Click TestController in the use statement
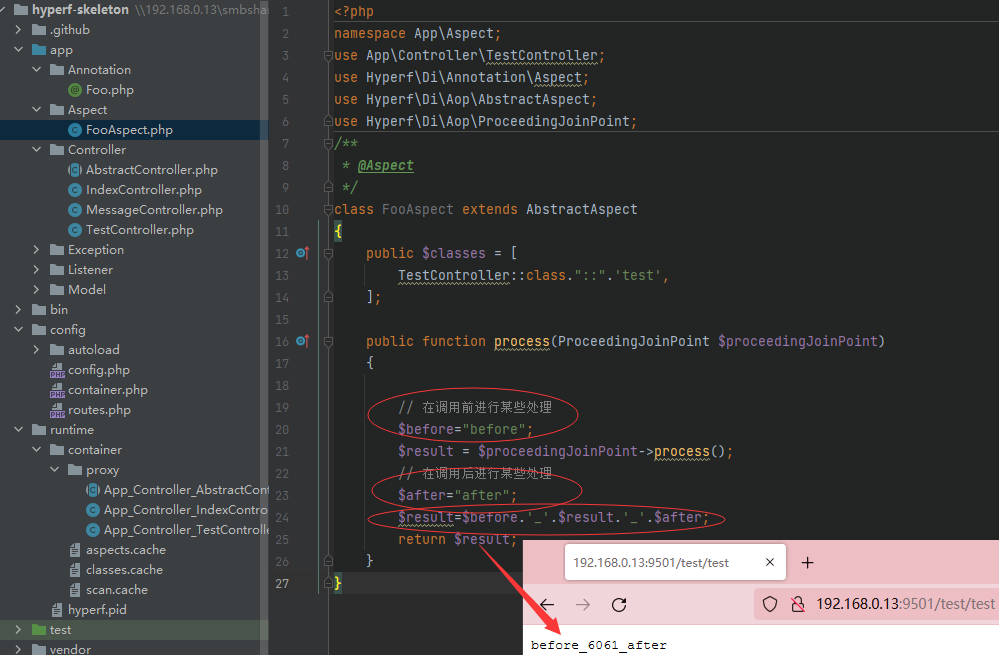This screenshot has width=999, height=655. pos(542,55)
